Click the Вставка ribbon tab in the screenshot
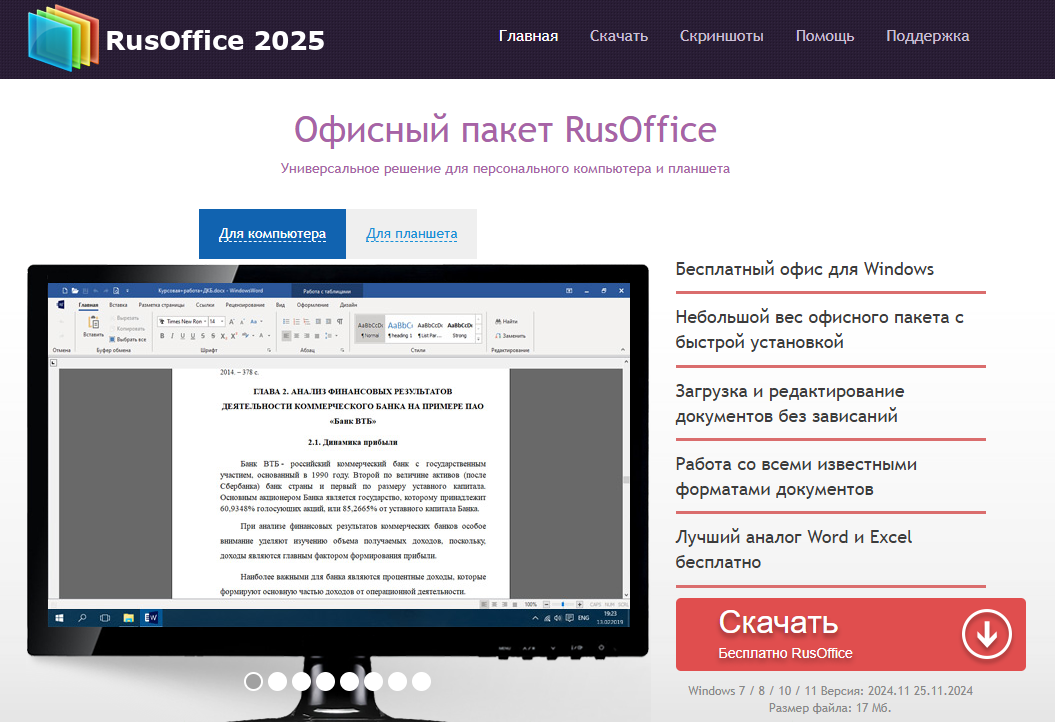 pyautogui.click(x=118, y=305)
